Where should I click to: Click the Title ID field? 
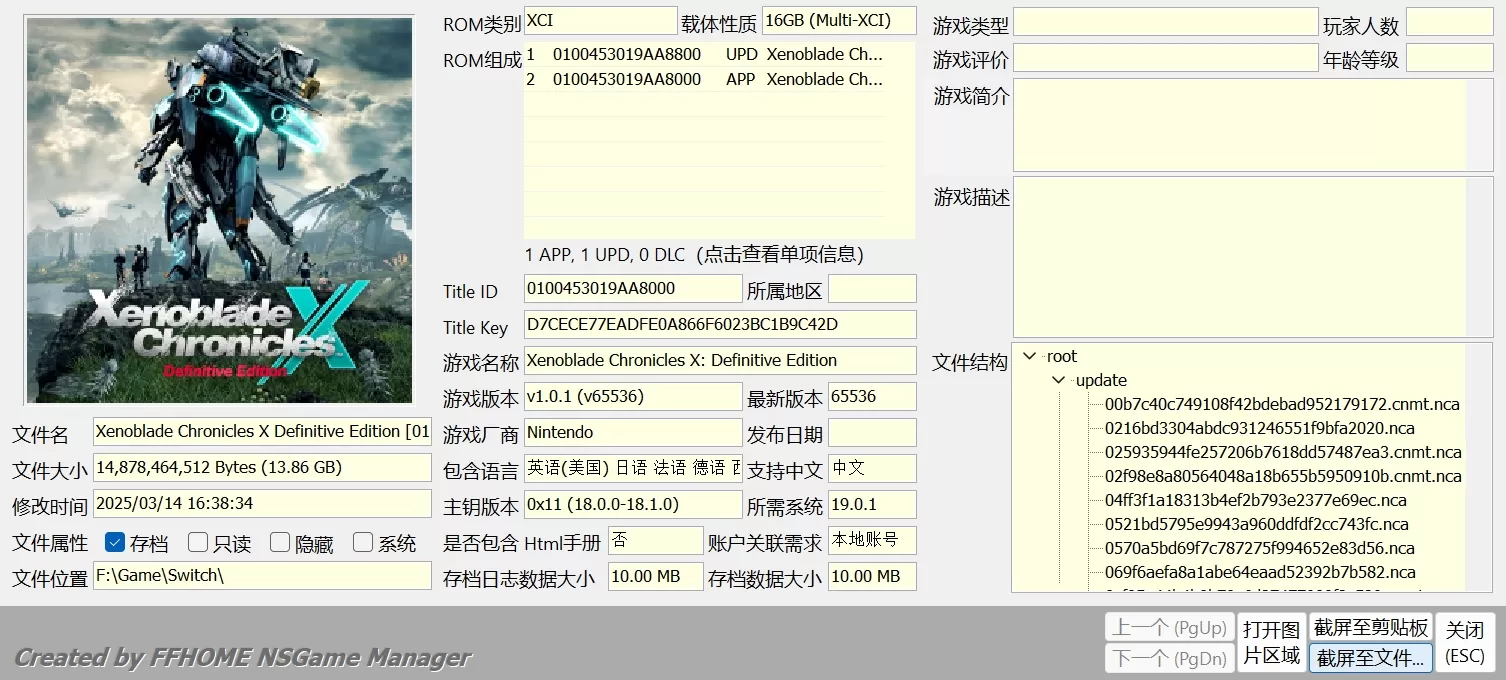coord(633,289)
